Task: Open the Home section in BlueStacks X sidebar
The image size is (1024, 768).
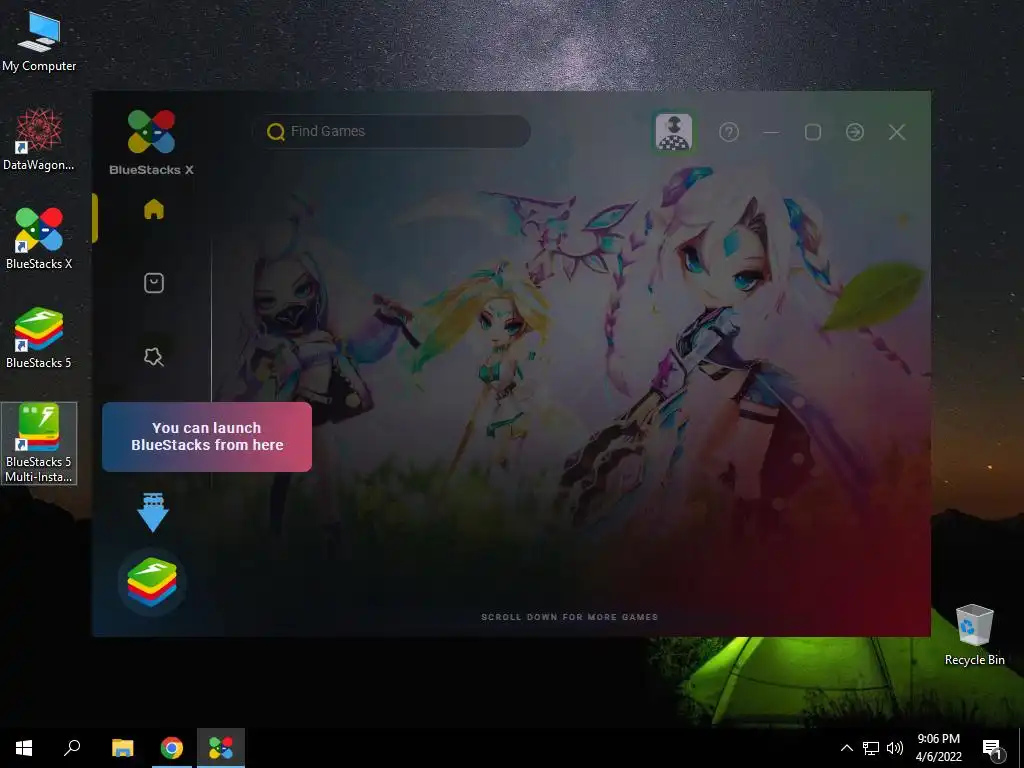Action: coord(153,210)
